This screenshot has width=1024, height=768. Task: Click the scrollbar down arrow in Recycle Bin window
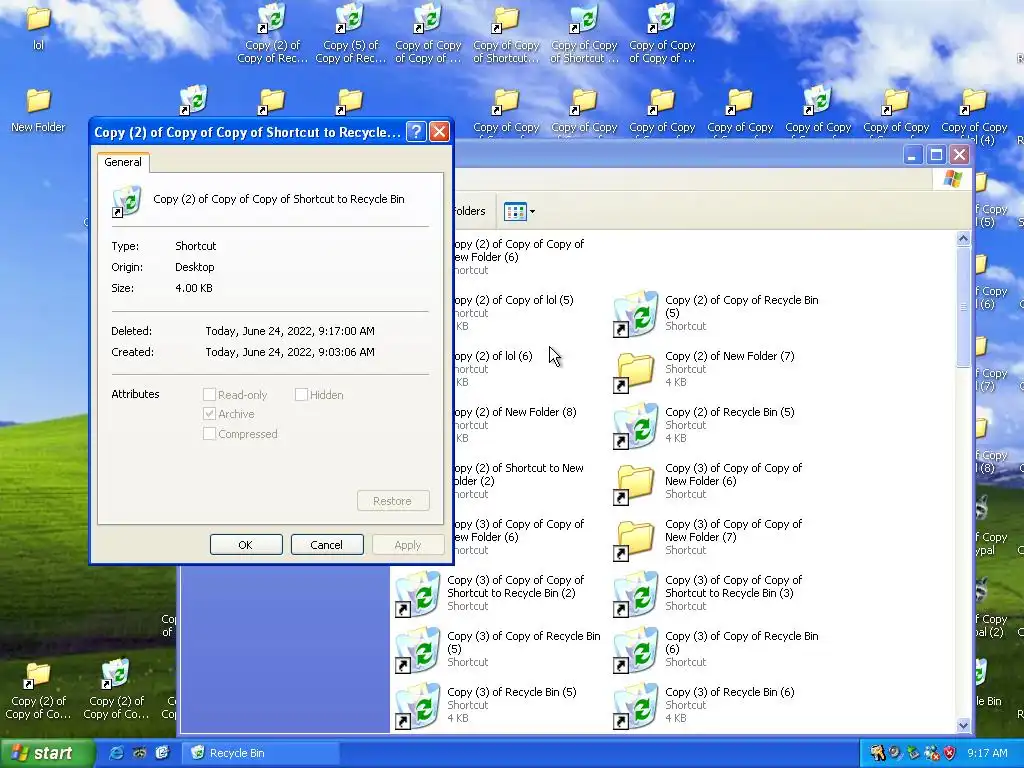(963, 725)
